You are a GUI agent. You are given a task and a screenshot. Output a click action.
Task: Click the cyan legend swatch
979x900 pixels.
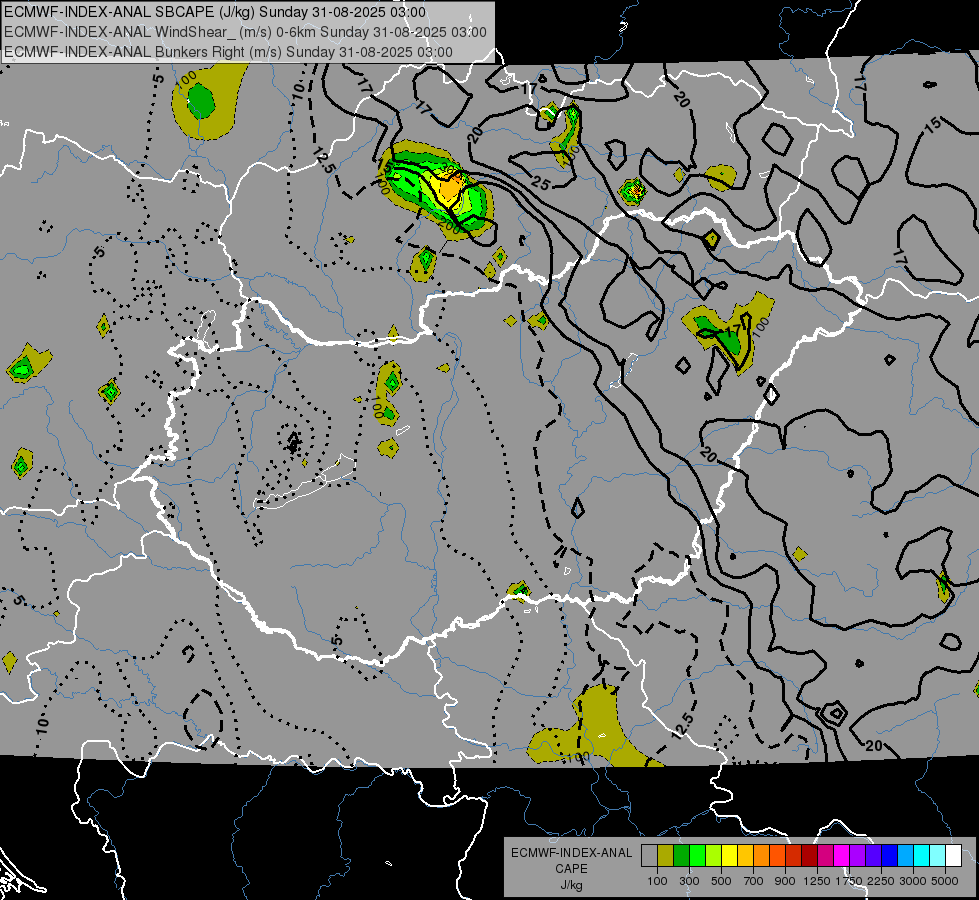click(x=922, y=855)
